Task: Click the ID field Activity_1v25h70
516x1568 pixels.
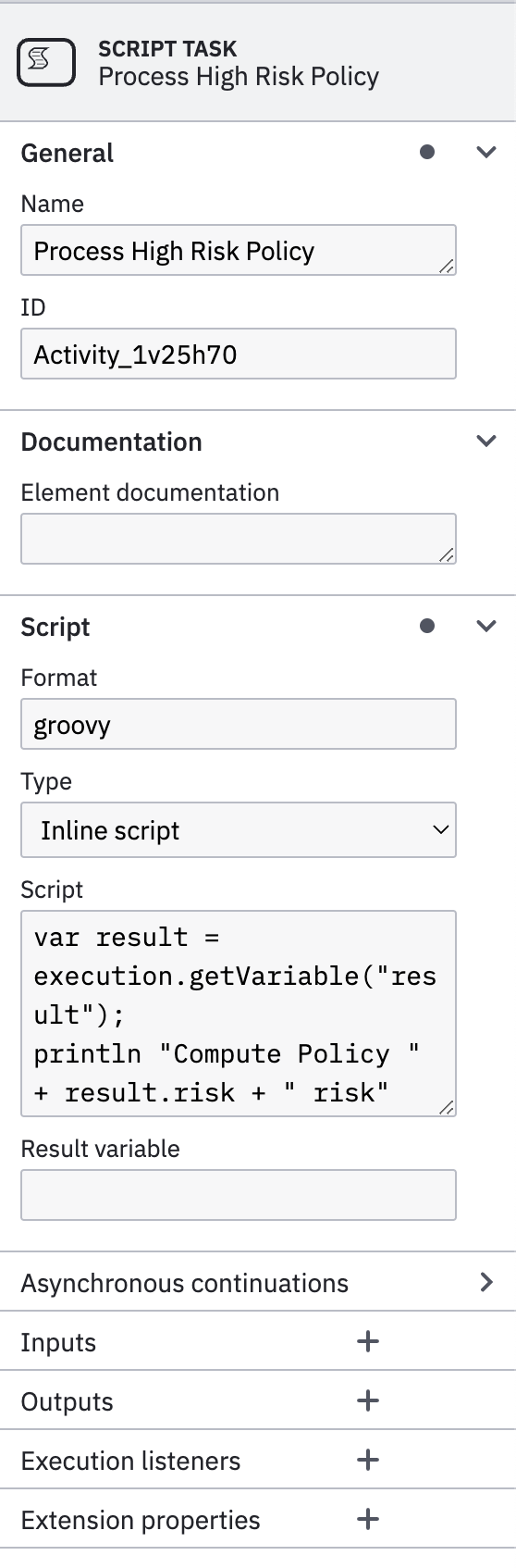Action: click(x=239, y=354)
